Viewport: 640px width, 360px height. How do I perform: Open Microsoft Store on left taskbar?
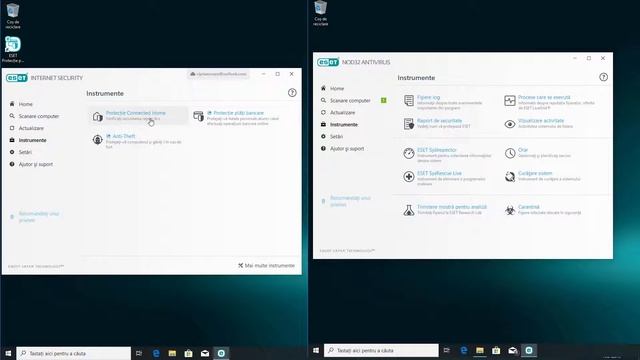(x=188, y=353)
